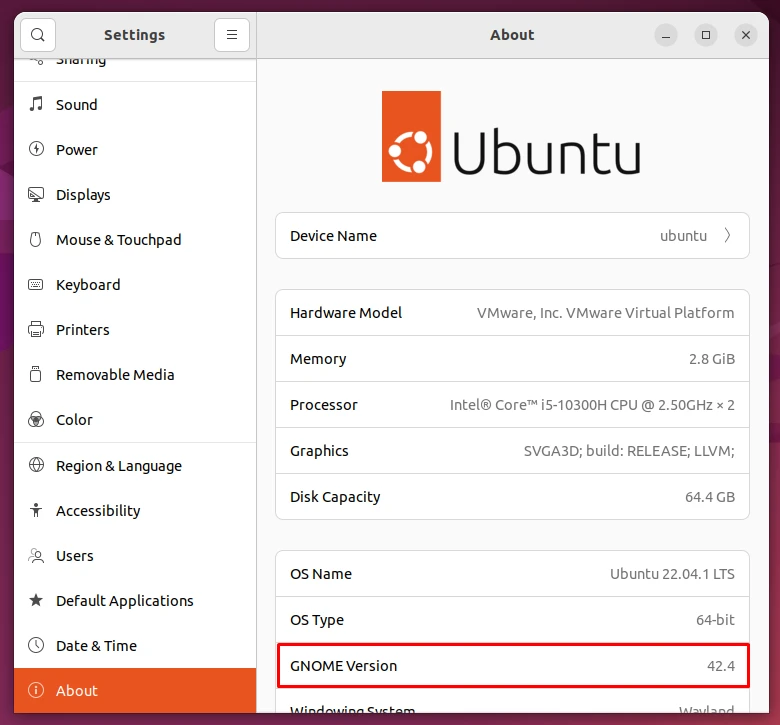This screenshot has width=780, height=725.
Task: Select the About sidebar entry
Action: [135, 691]
